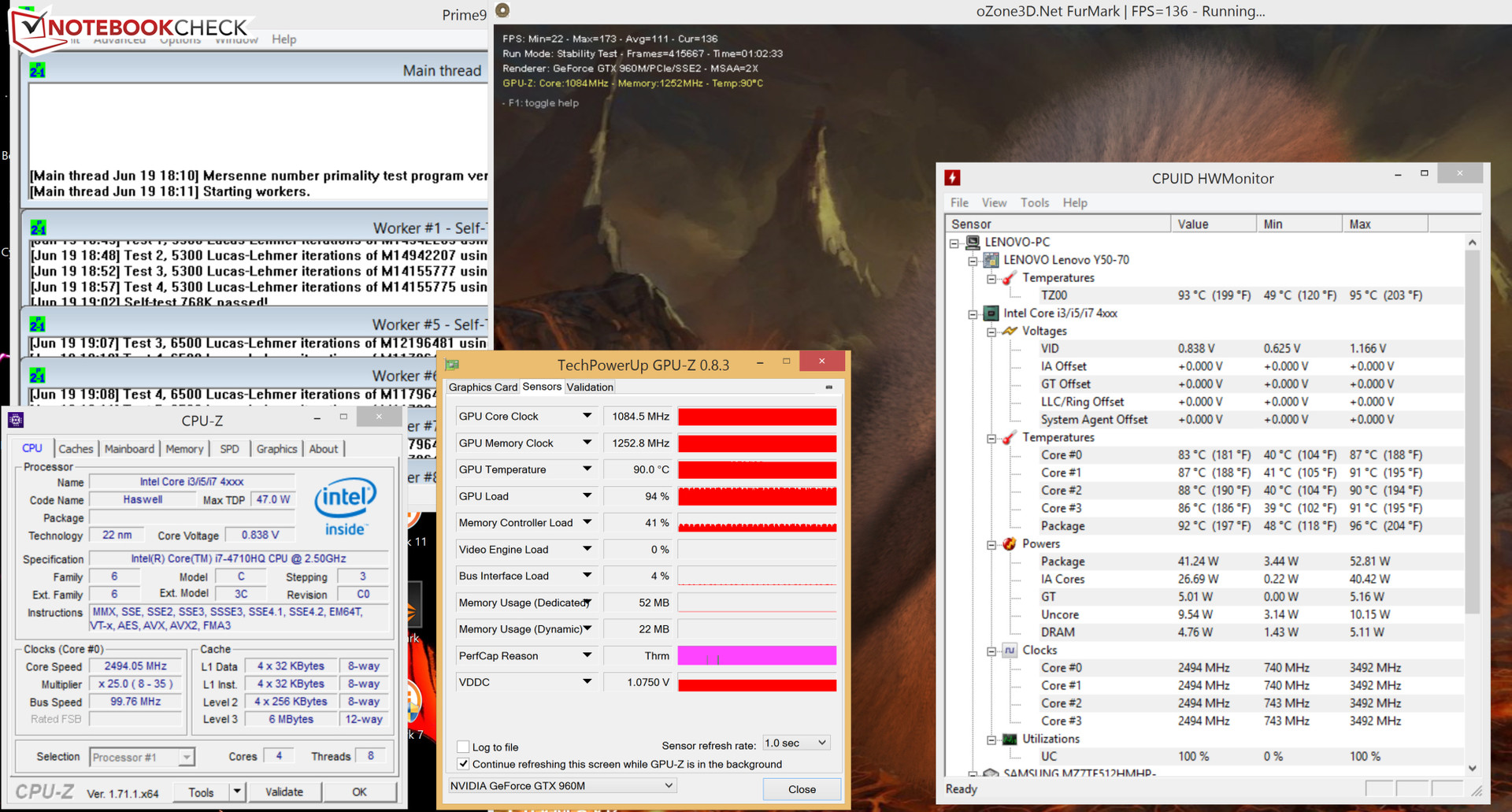Click the Voltages lightning icon in HWMonitor
Image resolution: width=1512 pixels, height=812 pixels.
[1010, 331]
